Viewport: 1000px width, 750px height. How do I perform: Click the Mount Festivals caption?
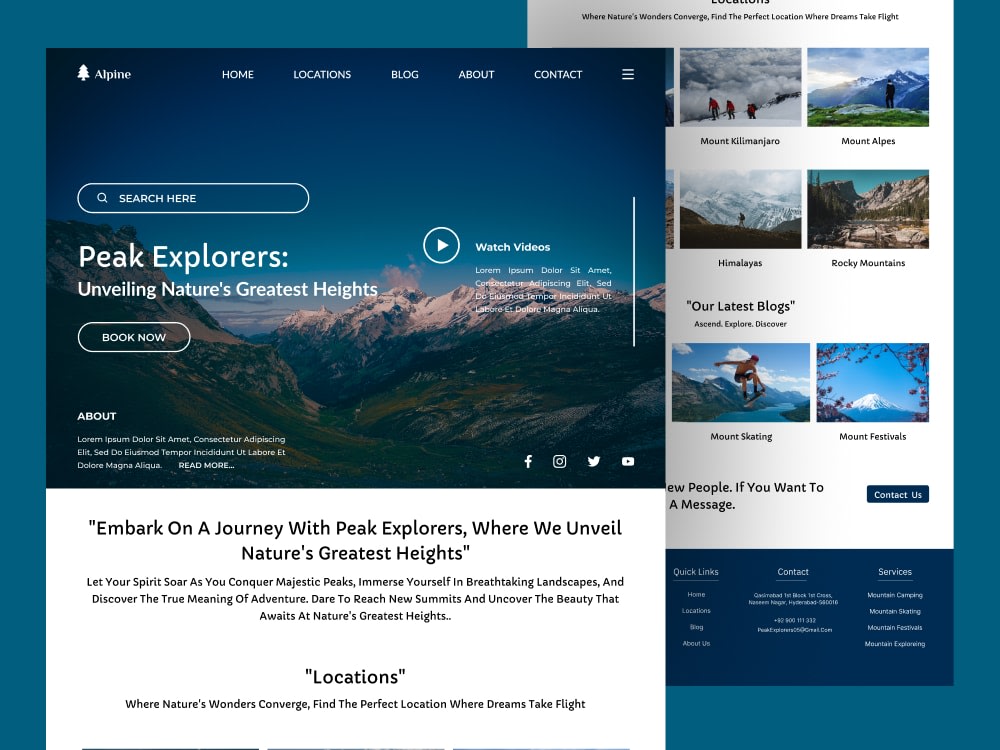tap(872, 437)
